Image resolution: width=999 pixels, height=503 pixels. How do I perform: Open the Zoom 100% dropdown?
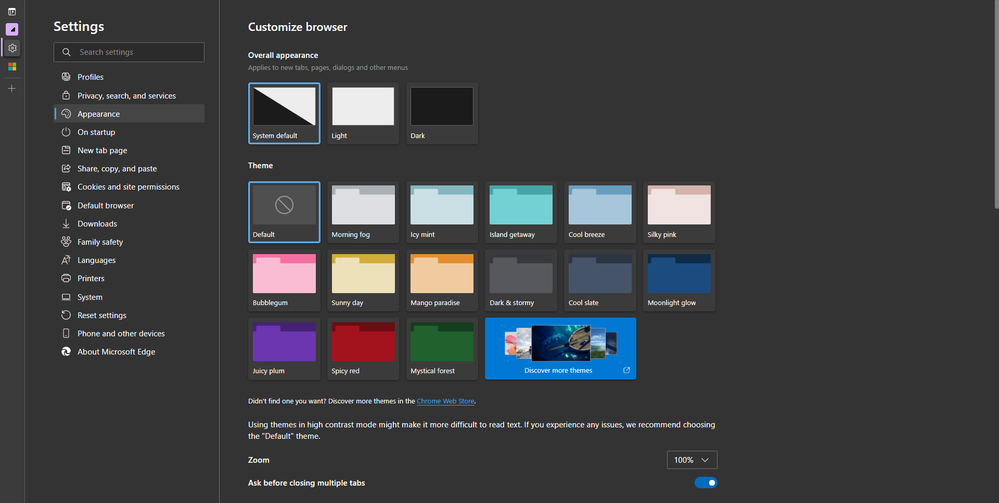point(692,460)
